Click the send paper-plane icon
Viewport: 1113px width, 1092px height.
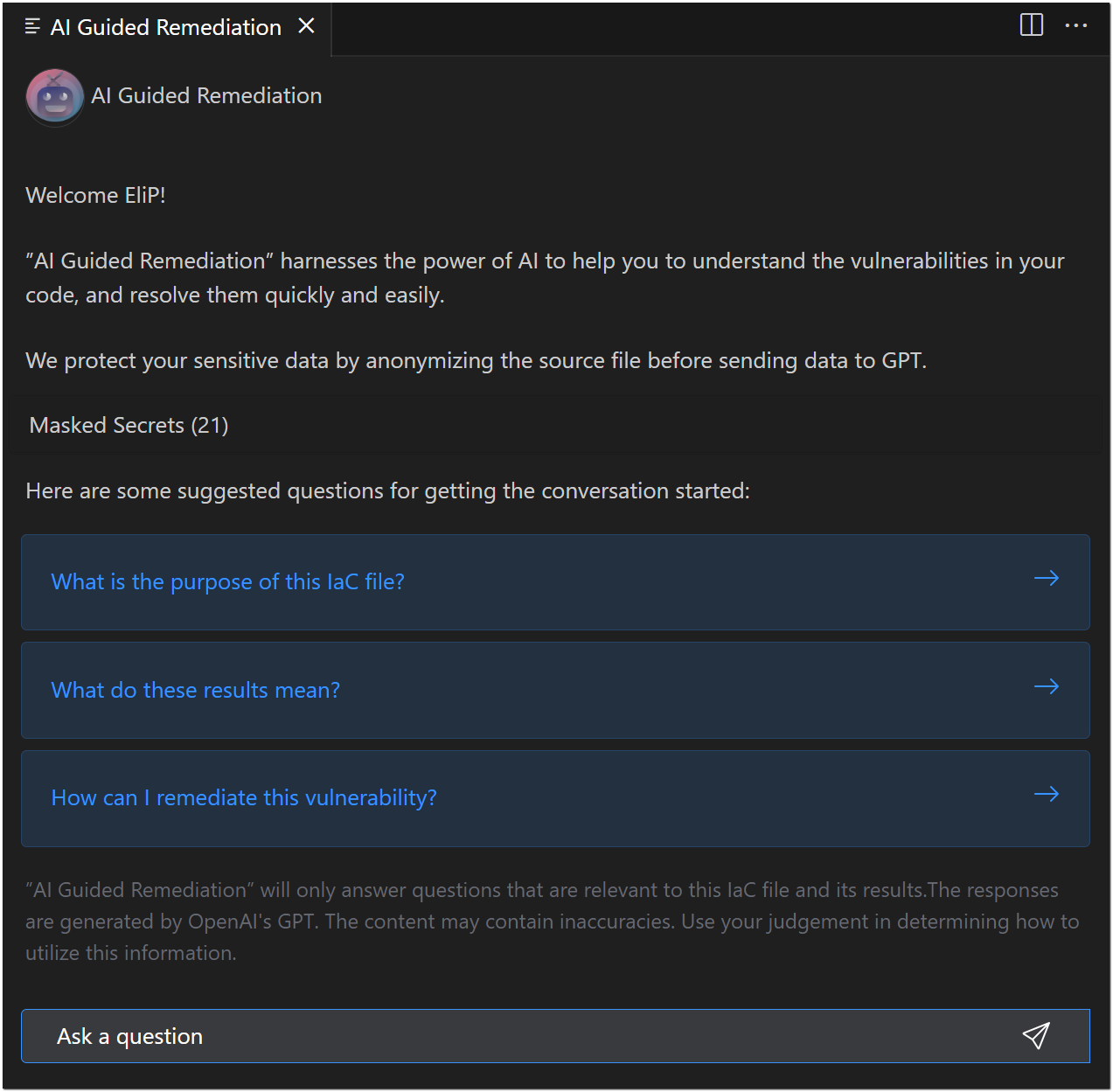[1036, 1036]
